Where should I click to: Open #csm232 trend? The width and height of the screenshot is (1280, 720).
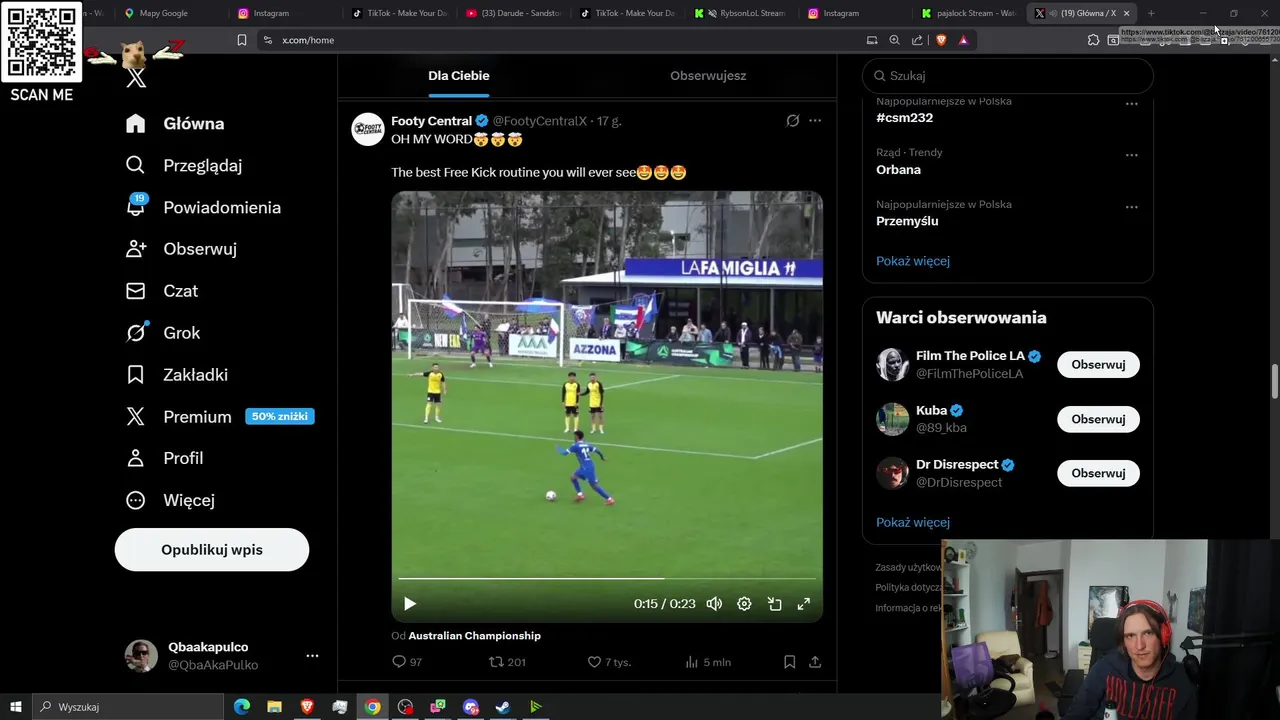(905, 118)
